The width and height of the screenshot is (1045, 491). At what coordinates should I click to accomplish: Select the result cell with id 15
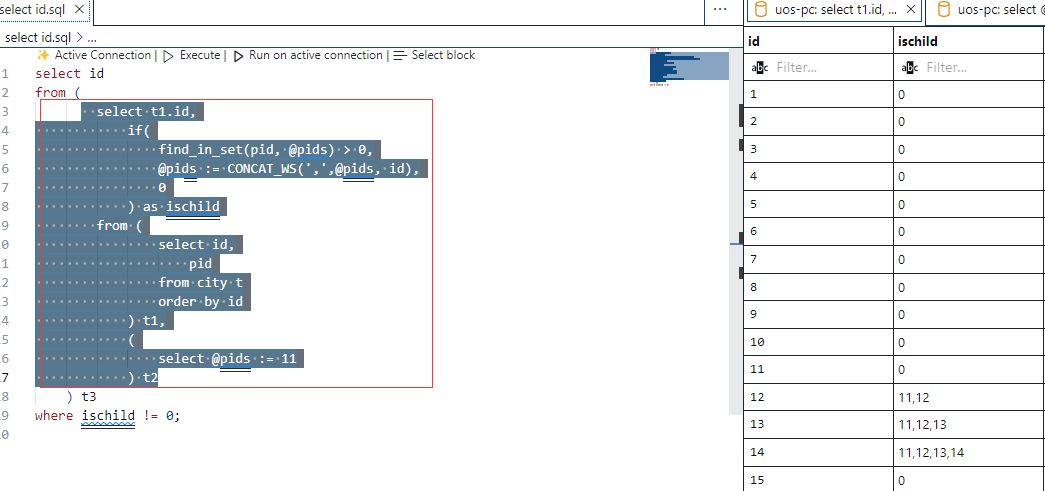pyautogui.click(x=818, y=479)
